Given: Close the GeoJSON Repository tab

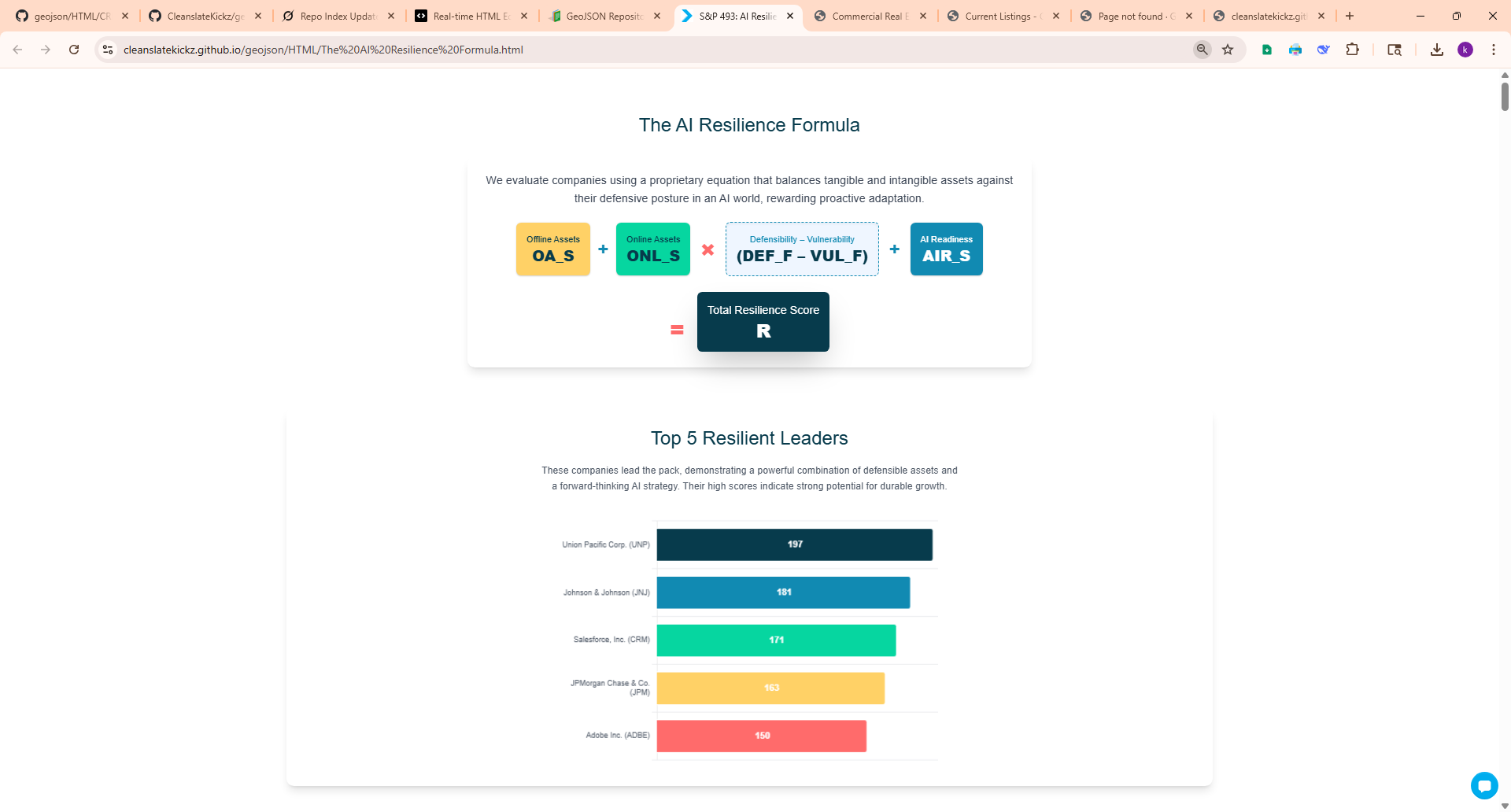Looking at the screenshot, I should 657,16.
